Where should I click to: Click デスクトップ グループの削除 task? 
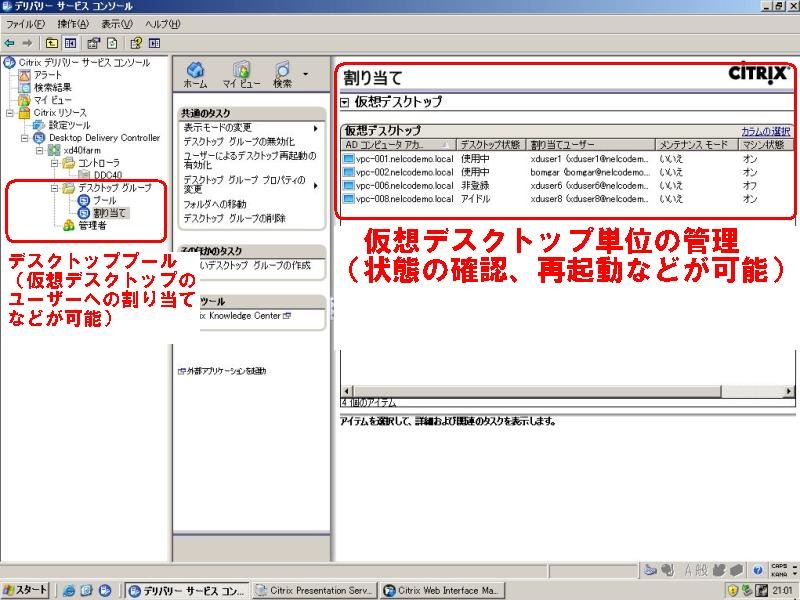234,218
